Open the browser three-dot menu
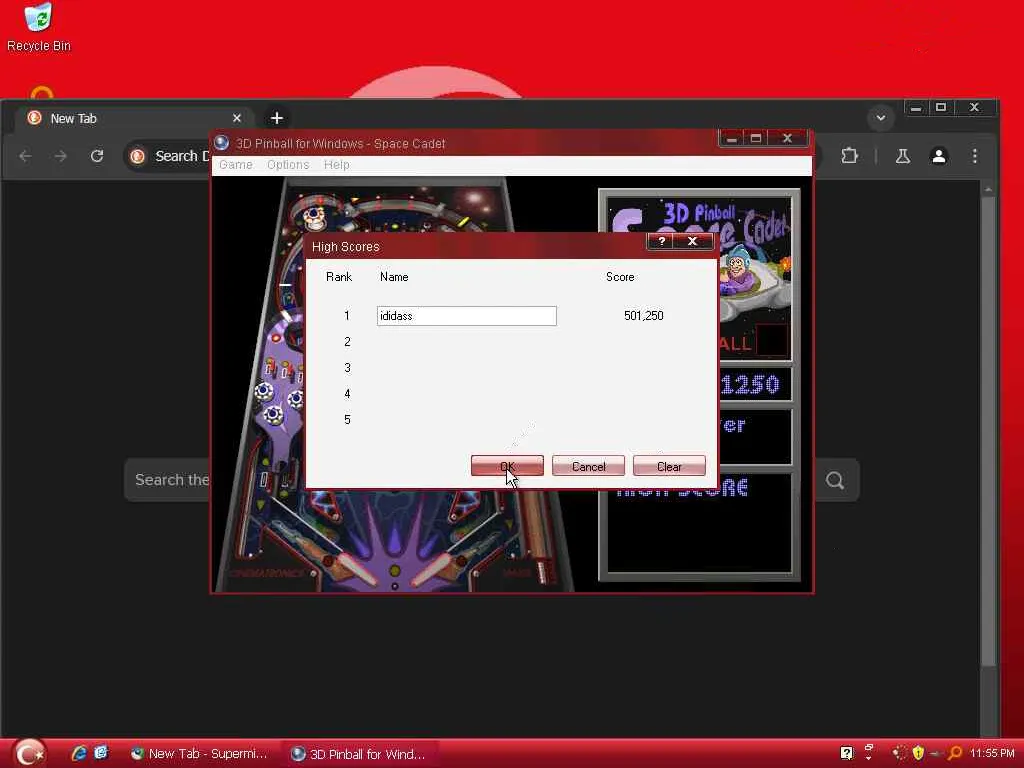1024x768 pixels. coord(975,156)
